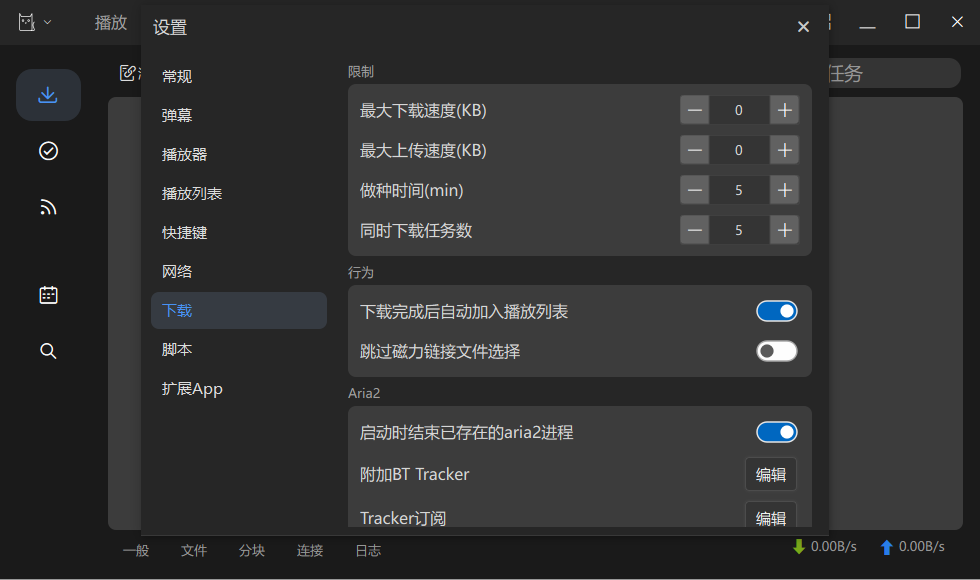Image resolution: width=980 pixels, height=580 pixels.
Task: Open the 扩展App settings category
Action: tap(239, 389)
